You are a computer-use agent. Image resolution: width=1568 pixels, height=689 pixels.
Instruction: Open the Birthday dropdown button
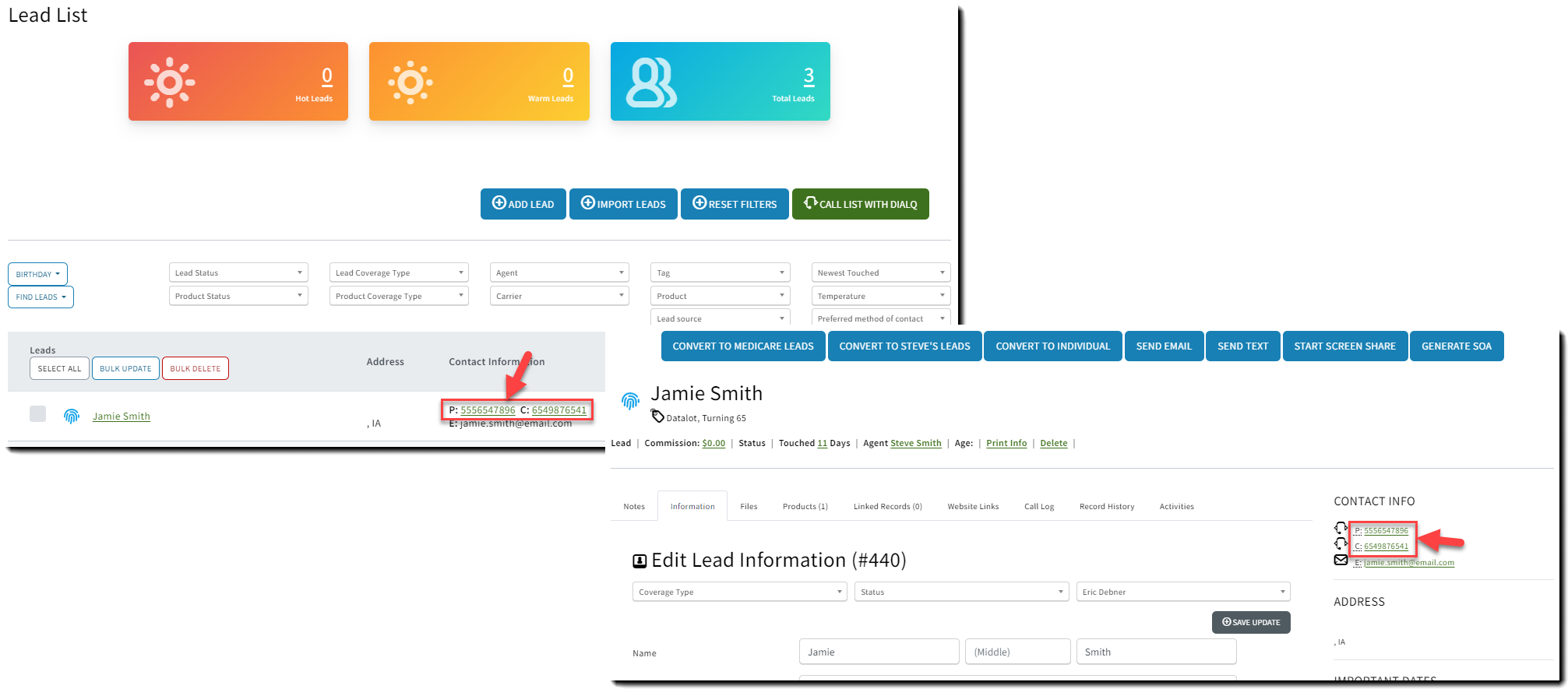[x=37, y=274]
